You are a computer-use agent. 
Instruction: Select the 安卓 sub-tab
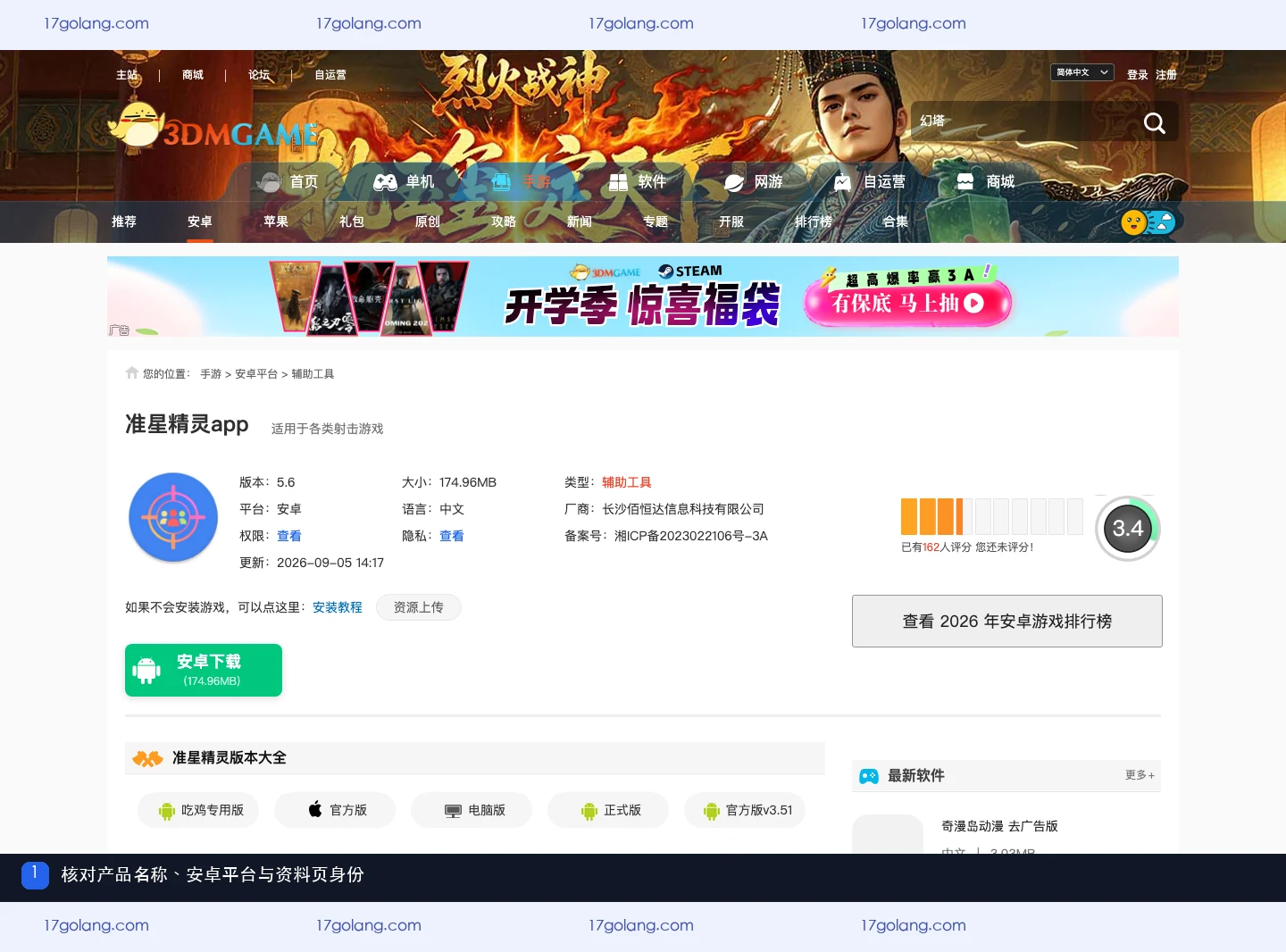coord(200,221)
